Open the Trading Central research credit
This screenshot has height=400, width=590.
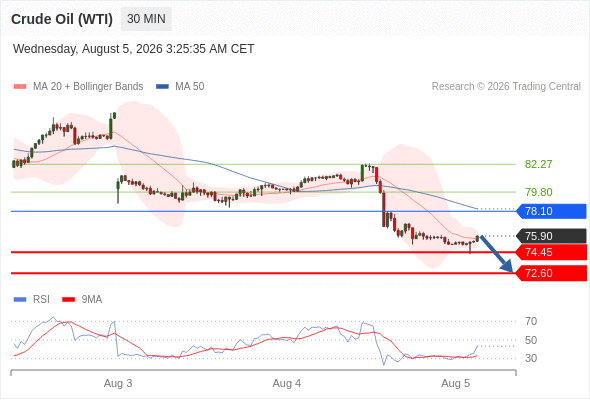tap(506, 87)
